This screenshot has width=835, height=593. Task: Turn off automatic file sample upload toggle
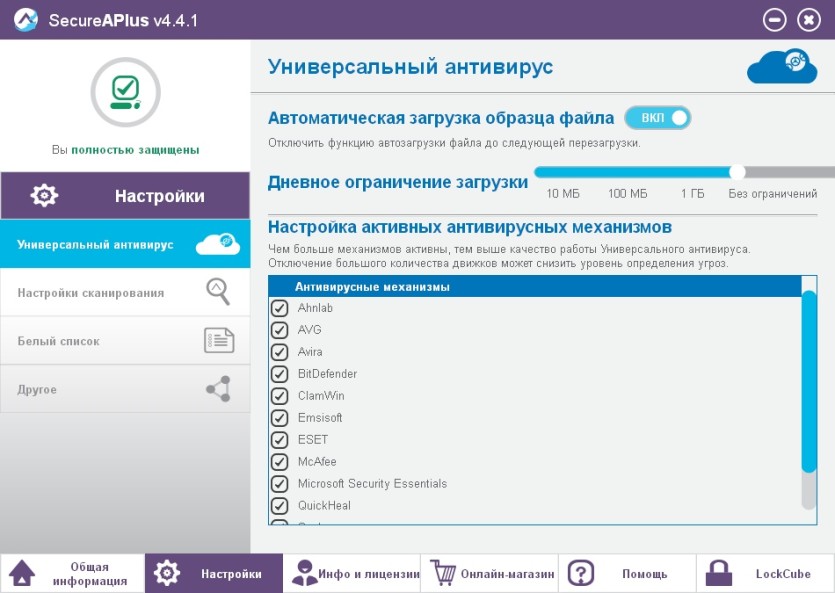tap(658, 118)
